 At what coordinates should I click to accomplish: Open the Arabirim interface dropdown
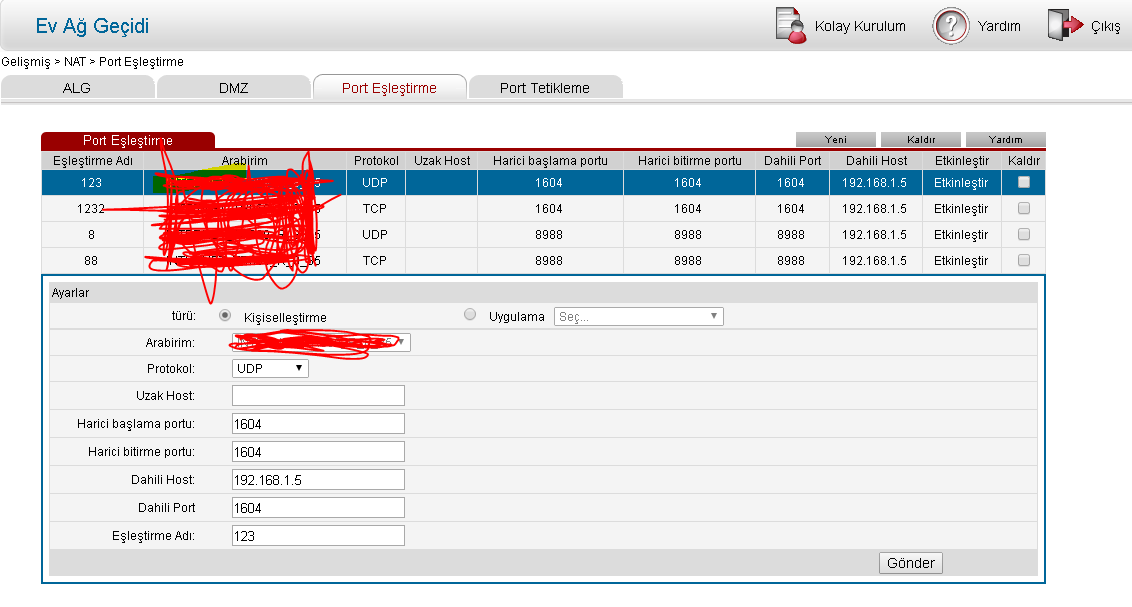pos(321,342)
